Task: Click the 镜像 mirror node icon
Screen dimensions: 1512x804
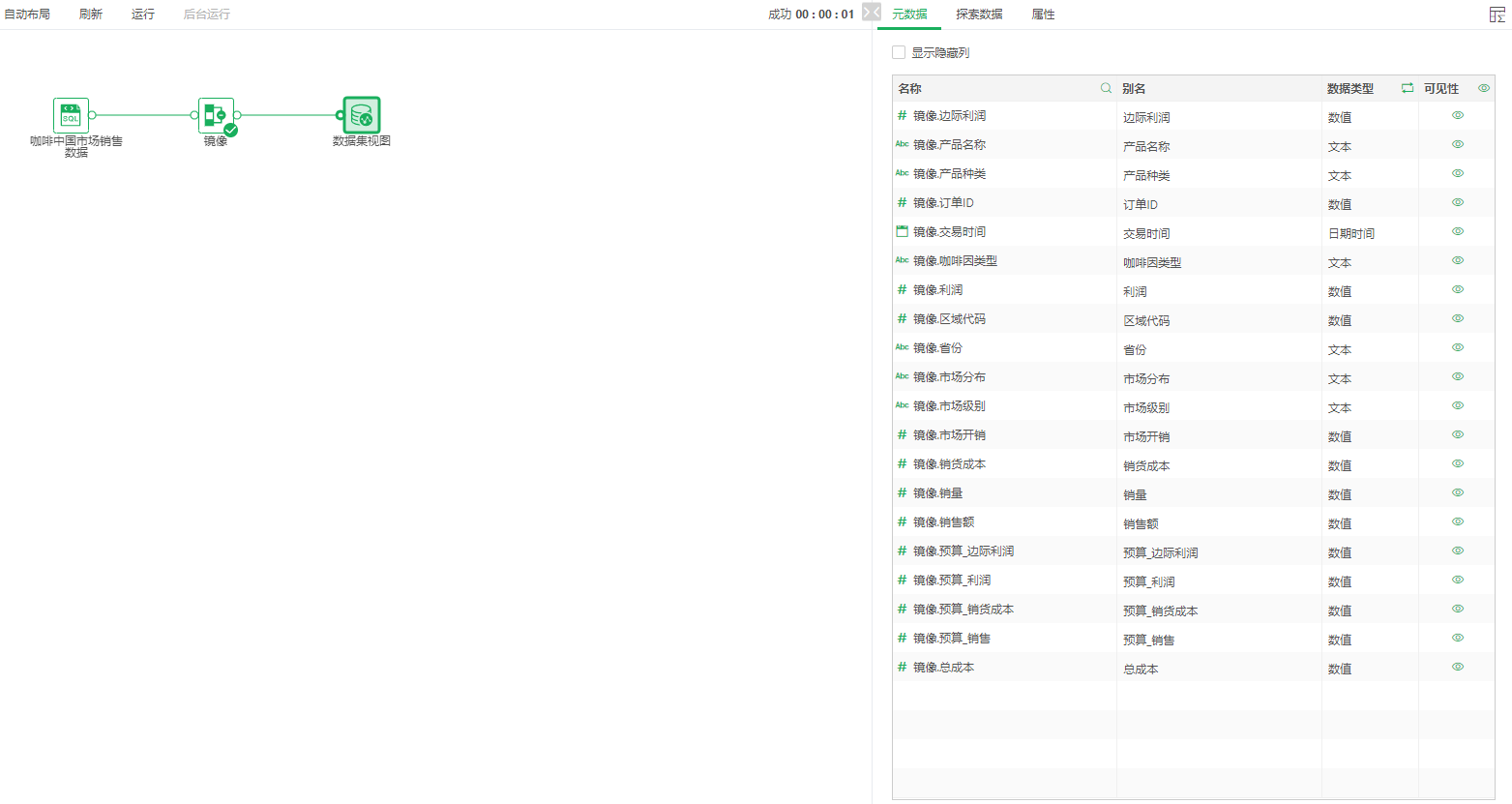Action: (x=216, y=115)
